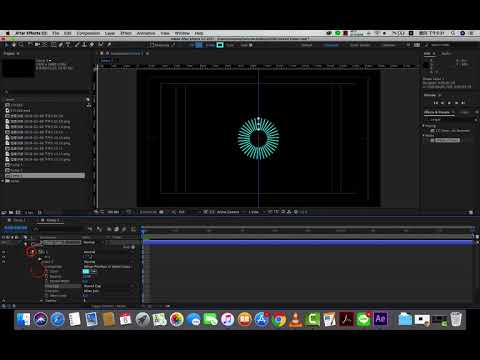The height and width of the screenshot is (360, 480).
Task: Select the Pen tool in toolbar
Action: pos(61,45)
